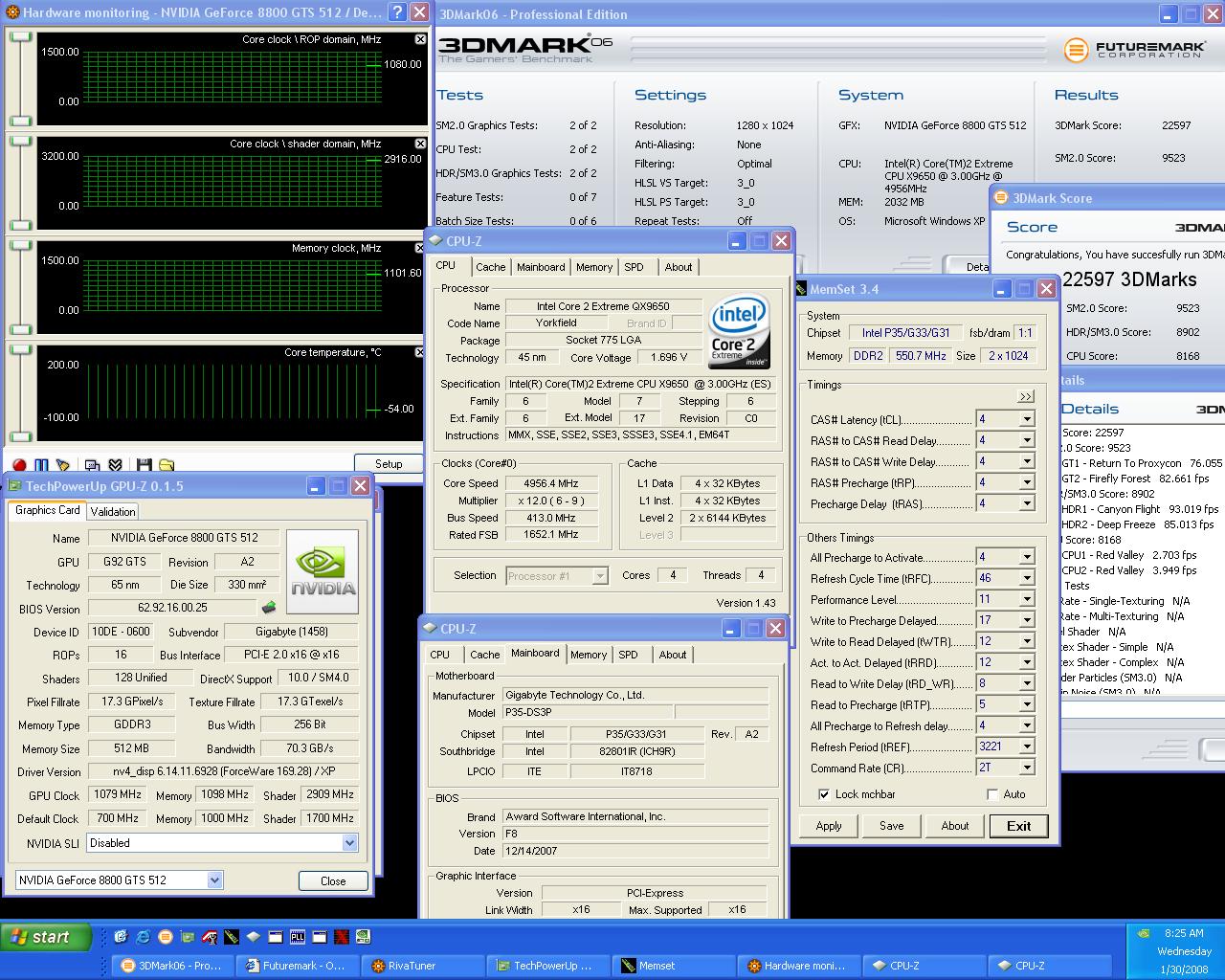Image resolution: width=1225 pixels, height=980 pixels.
Task: Click the taskbar clock showing 8:25 AM
Action: point(1184,933)
